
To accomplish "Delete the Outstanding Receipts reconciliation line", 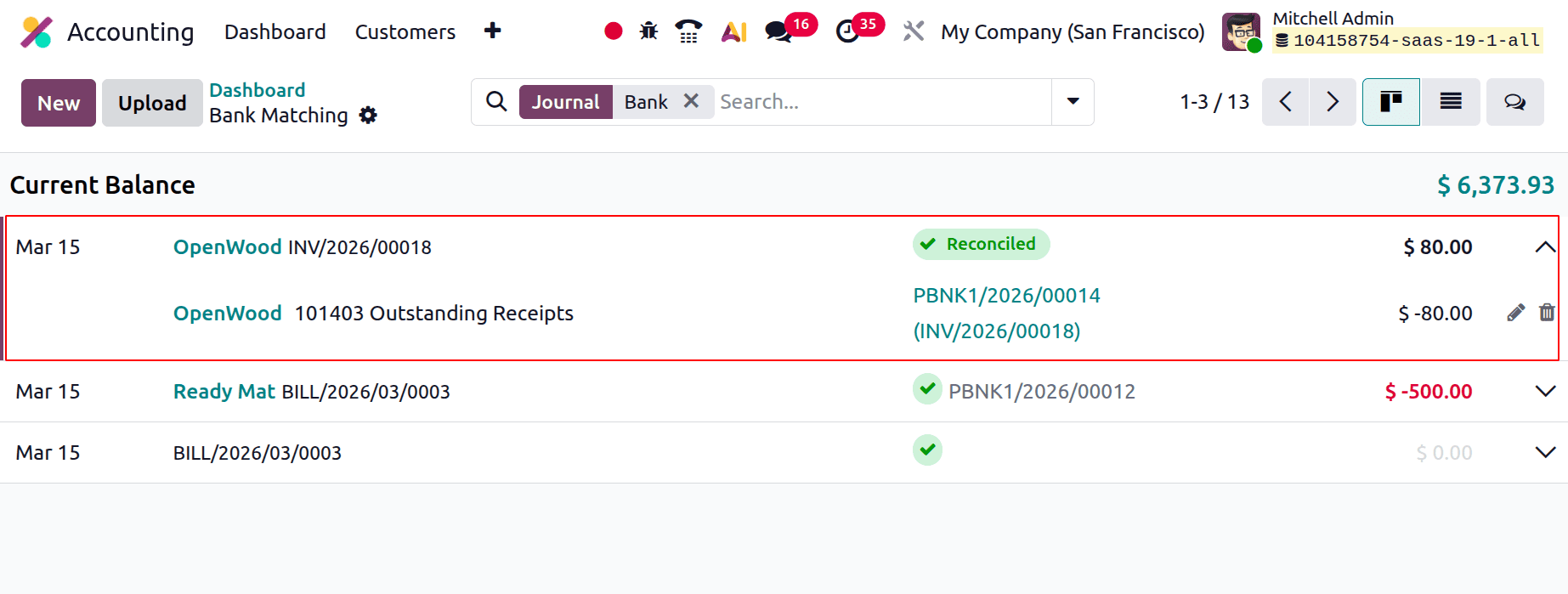I will point(1547,313).
